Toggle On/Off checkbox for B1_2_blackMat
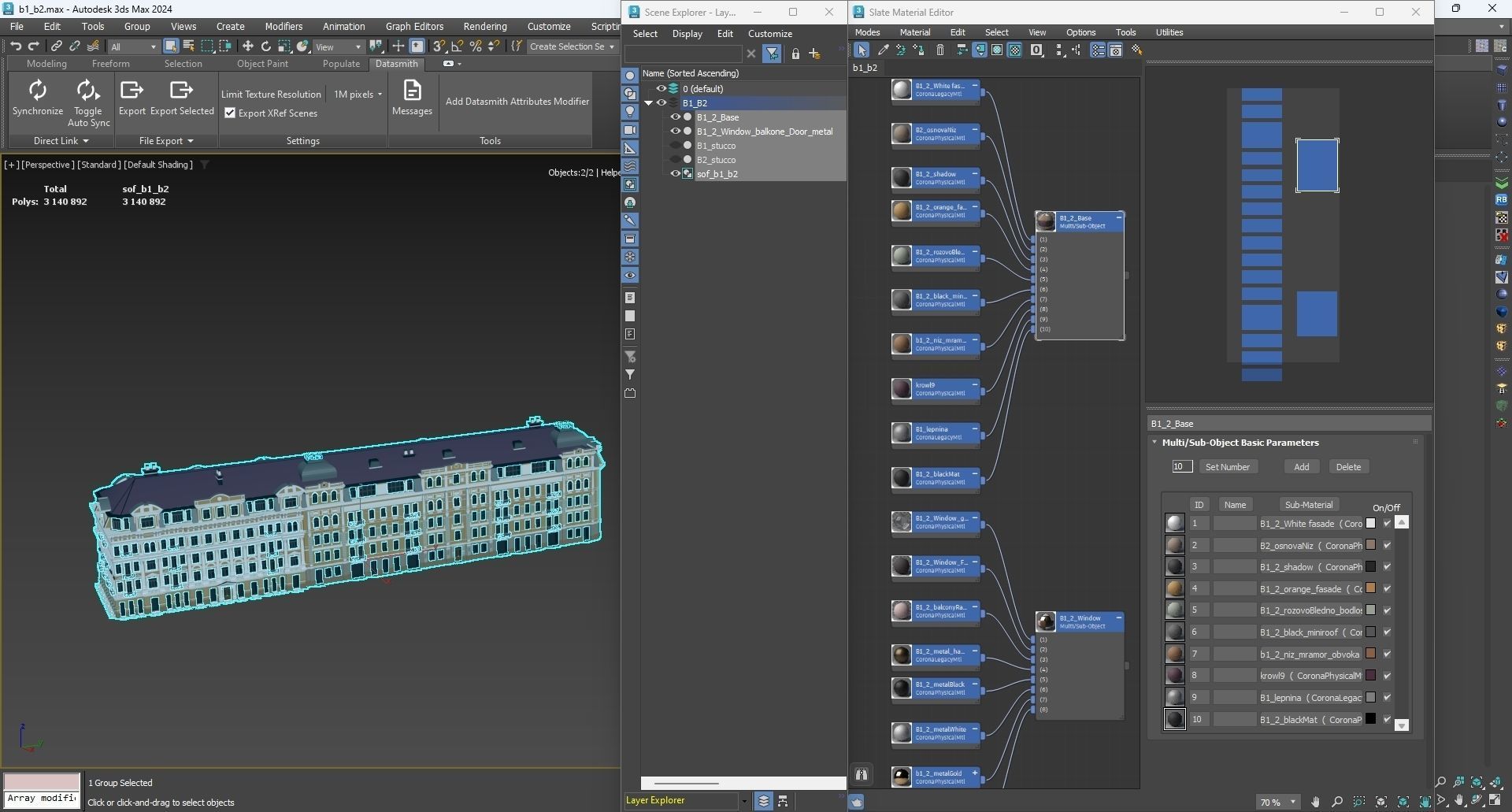The height and width of the screenshot is (812, 1512). tap(1387, 719)
